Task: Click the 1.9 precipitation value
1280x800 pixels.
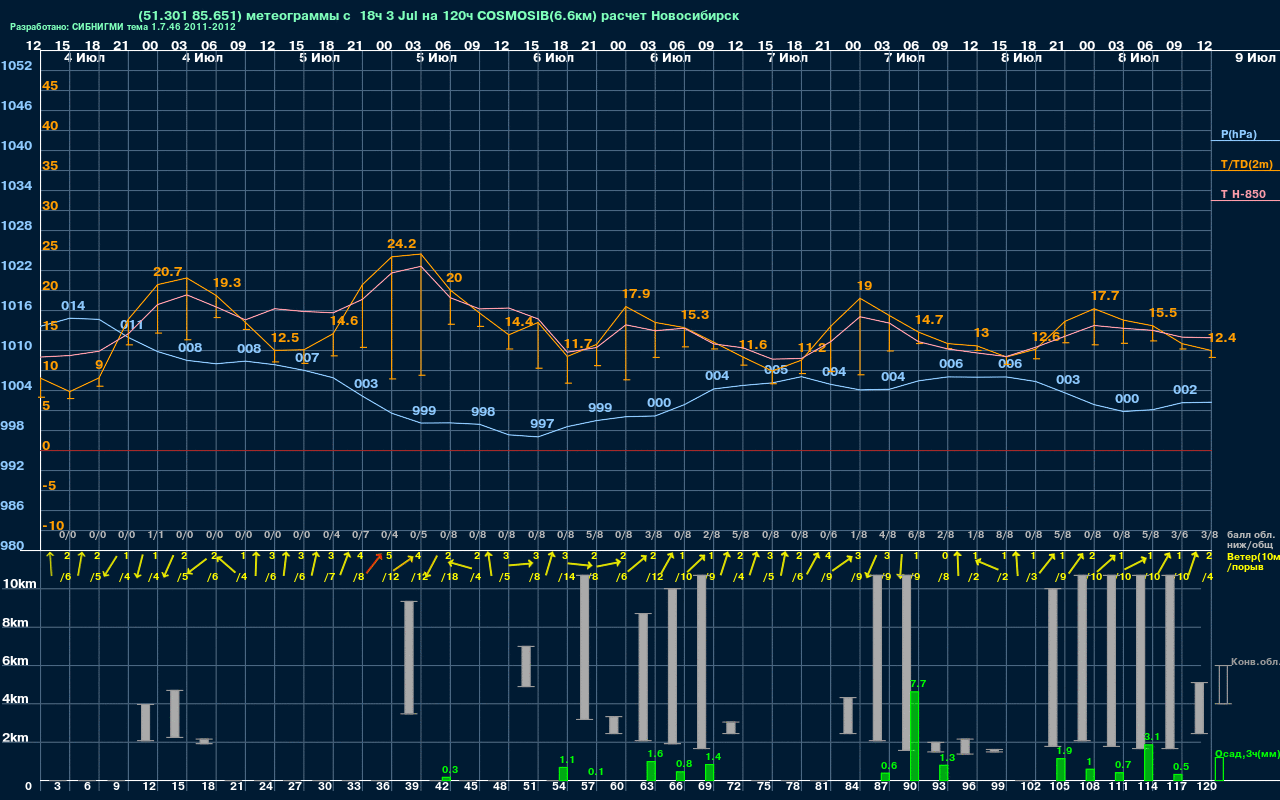Action: 1064,750
